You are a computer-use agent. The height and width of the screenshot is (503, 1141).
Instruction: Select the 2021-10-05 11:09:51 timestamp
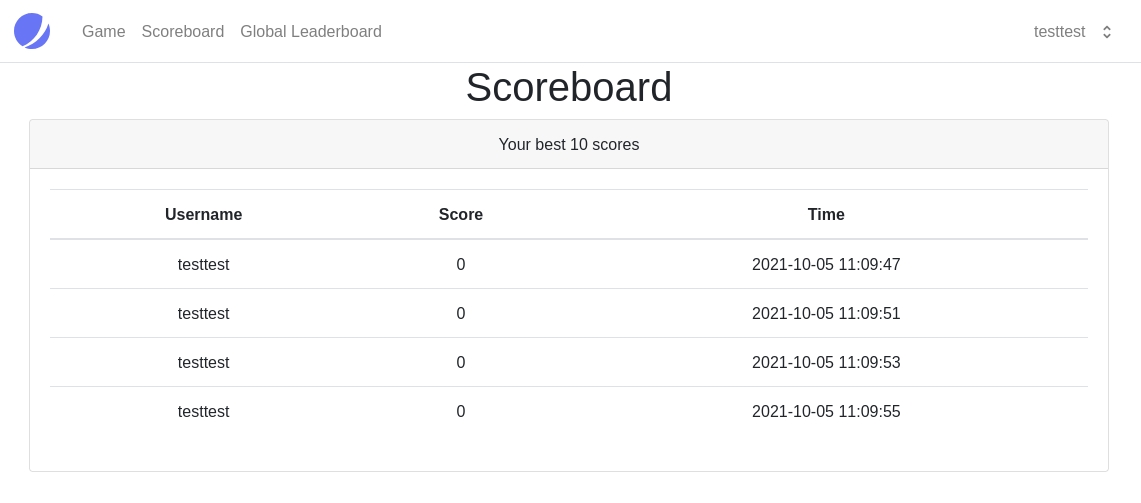coord(826,314)
